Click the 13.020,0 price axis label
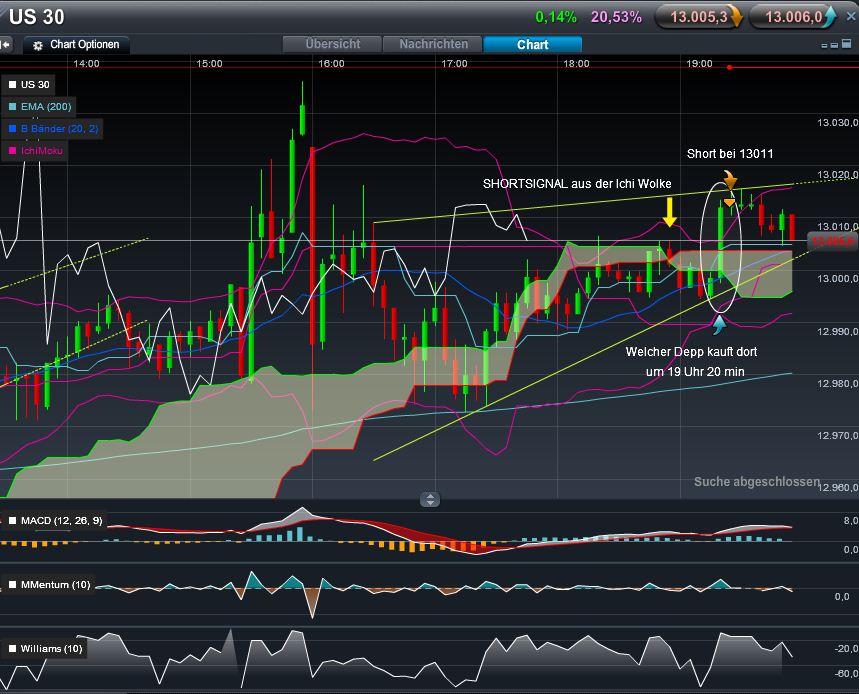This screenshot has height=694, width=859. (x=838, y=175)
